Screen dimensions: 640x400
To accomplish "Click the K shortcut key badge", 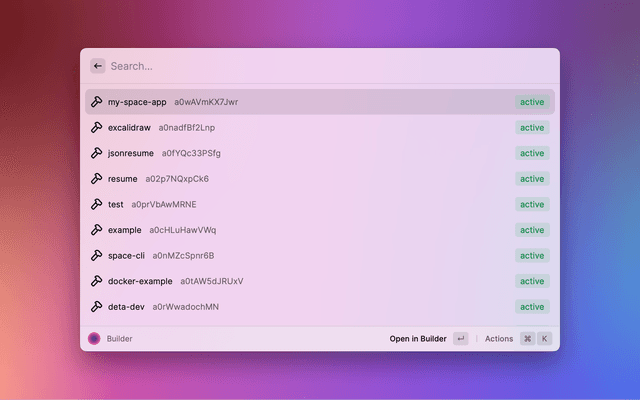I will click(545, 339).
